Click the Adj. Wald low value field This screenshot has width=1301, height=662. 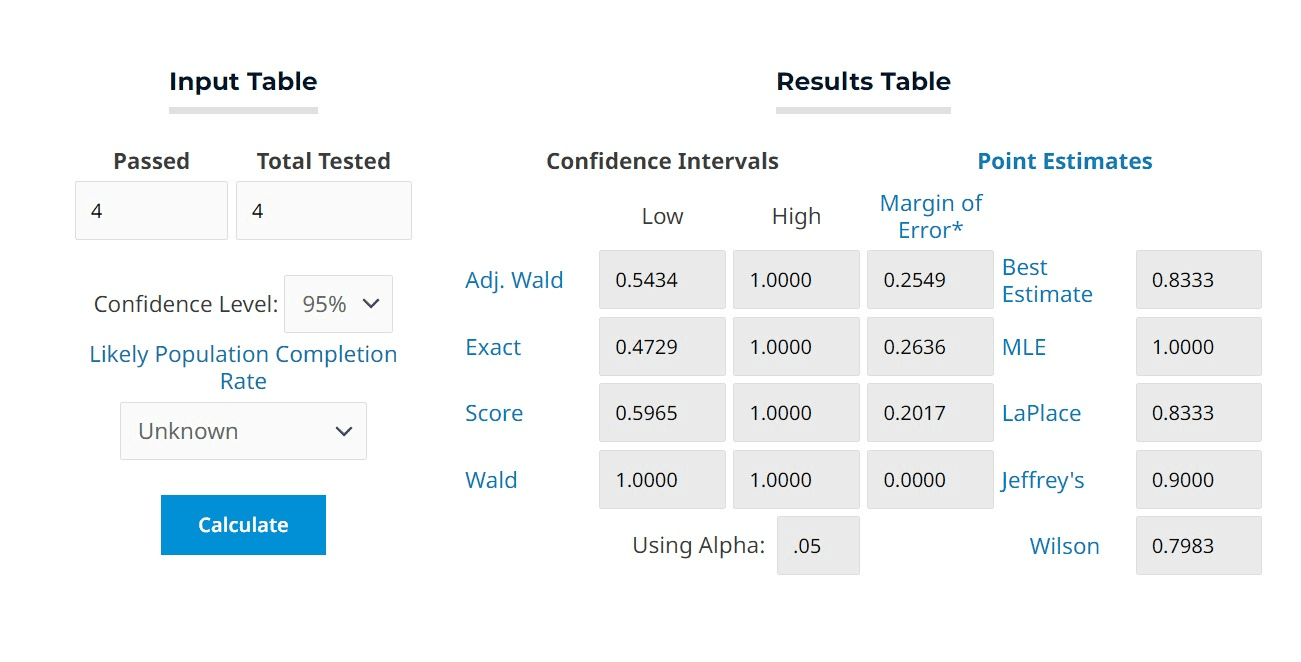point(662,280)
